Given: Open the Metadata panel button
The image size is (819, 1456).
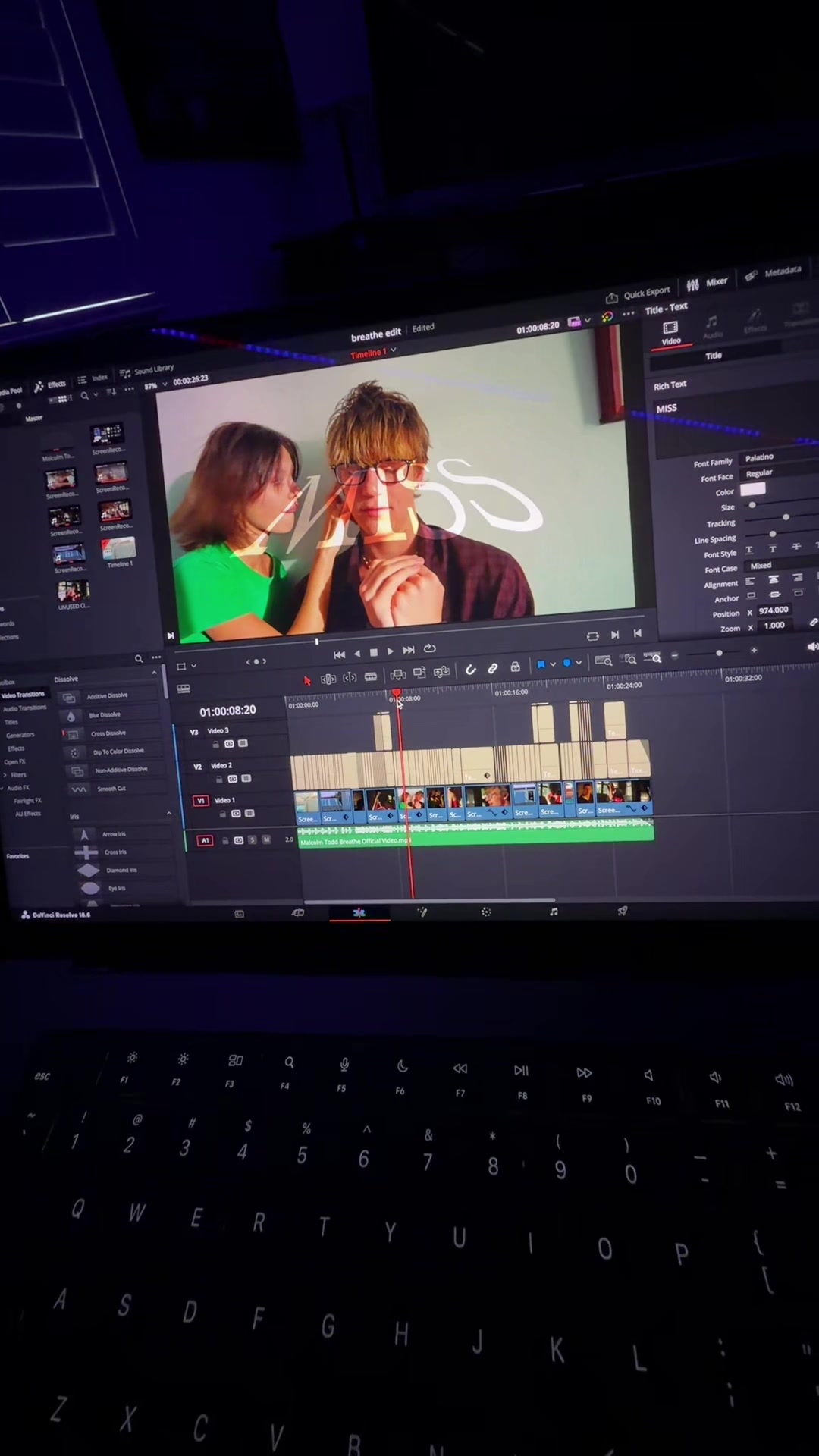Looking at the screenshot, I should (773, 272).
